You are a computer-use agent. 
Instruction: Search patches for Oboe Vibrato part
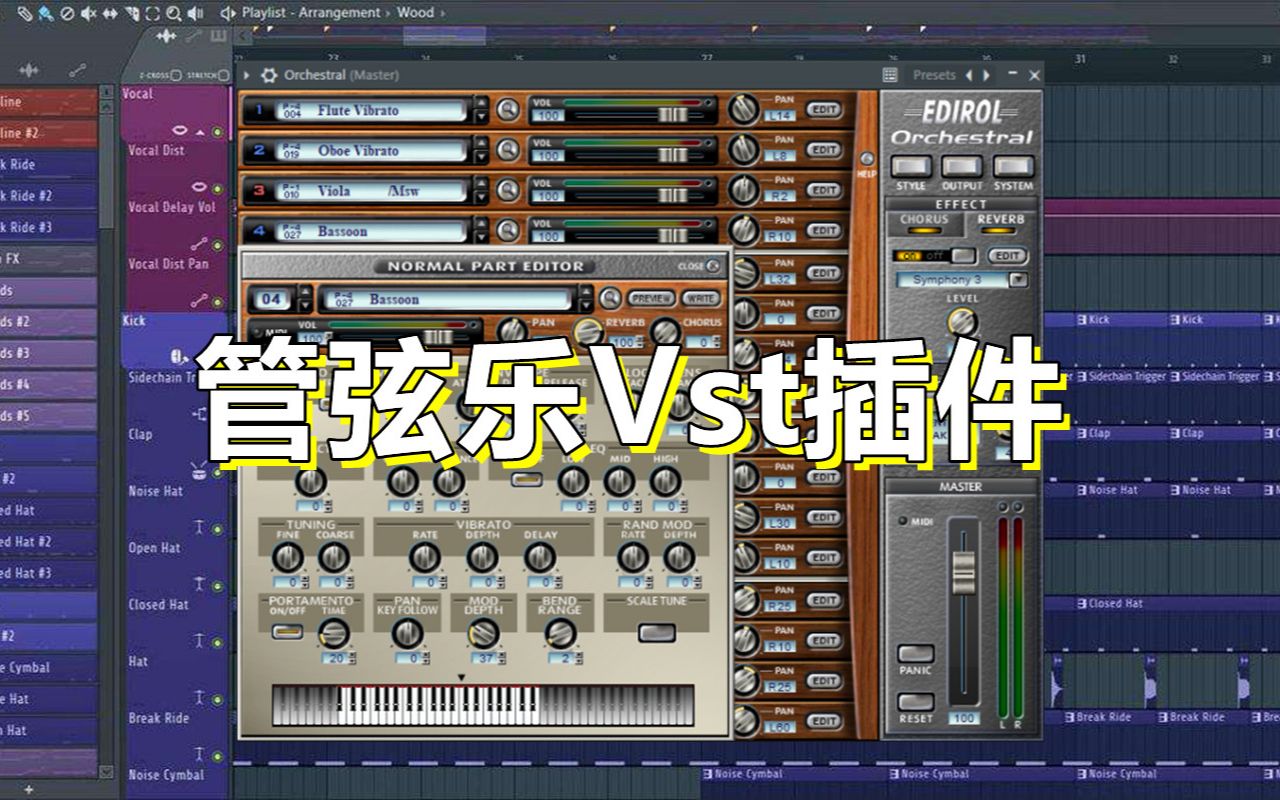point(509,150)
